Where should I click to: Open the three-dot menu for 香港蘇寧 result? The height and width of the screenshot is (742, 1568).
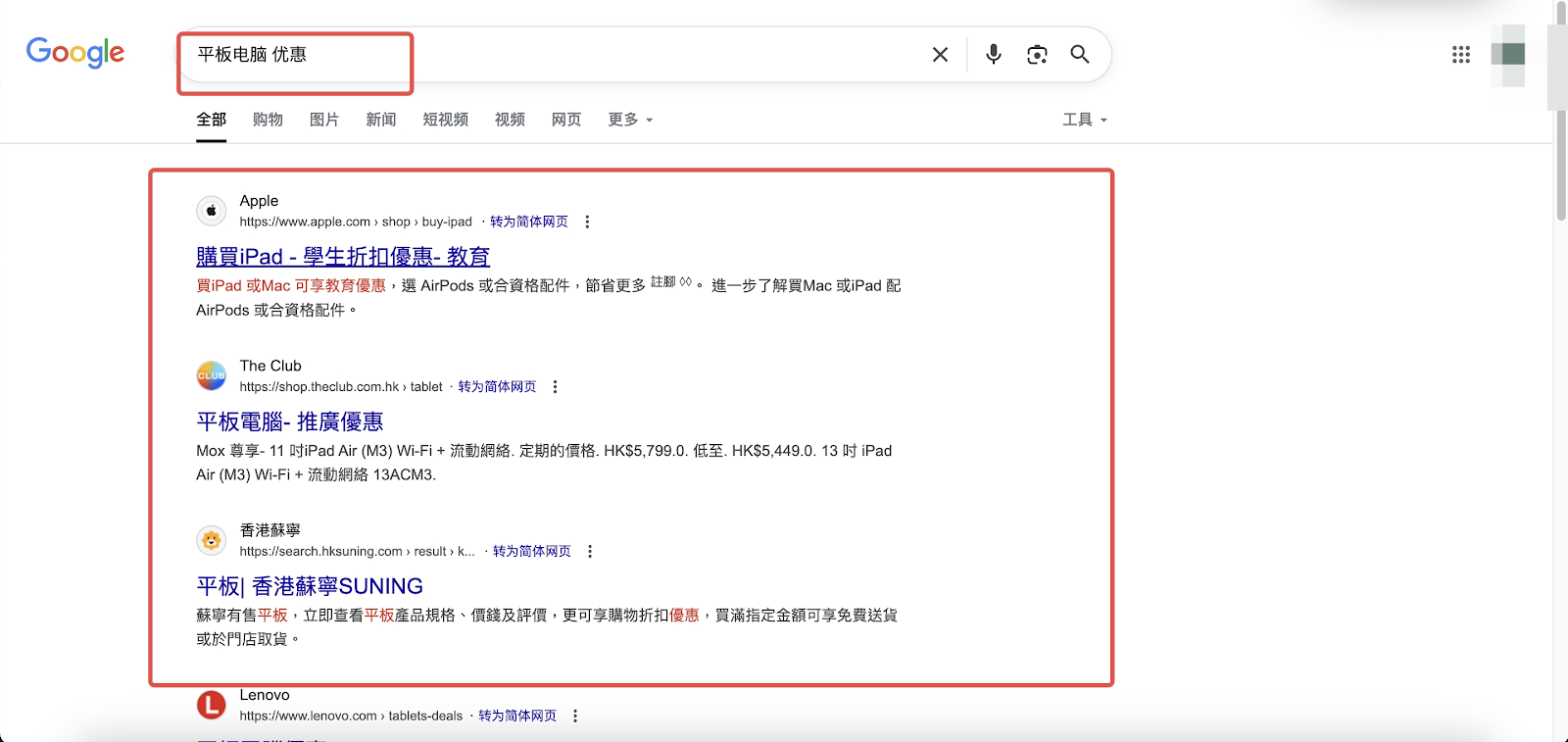tap(590, 552)
